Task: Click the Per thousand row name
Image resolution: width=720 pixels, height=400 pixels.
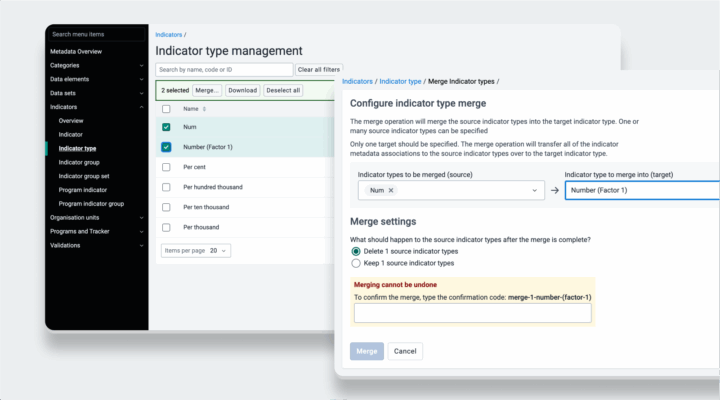Action: point(201,227)
